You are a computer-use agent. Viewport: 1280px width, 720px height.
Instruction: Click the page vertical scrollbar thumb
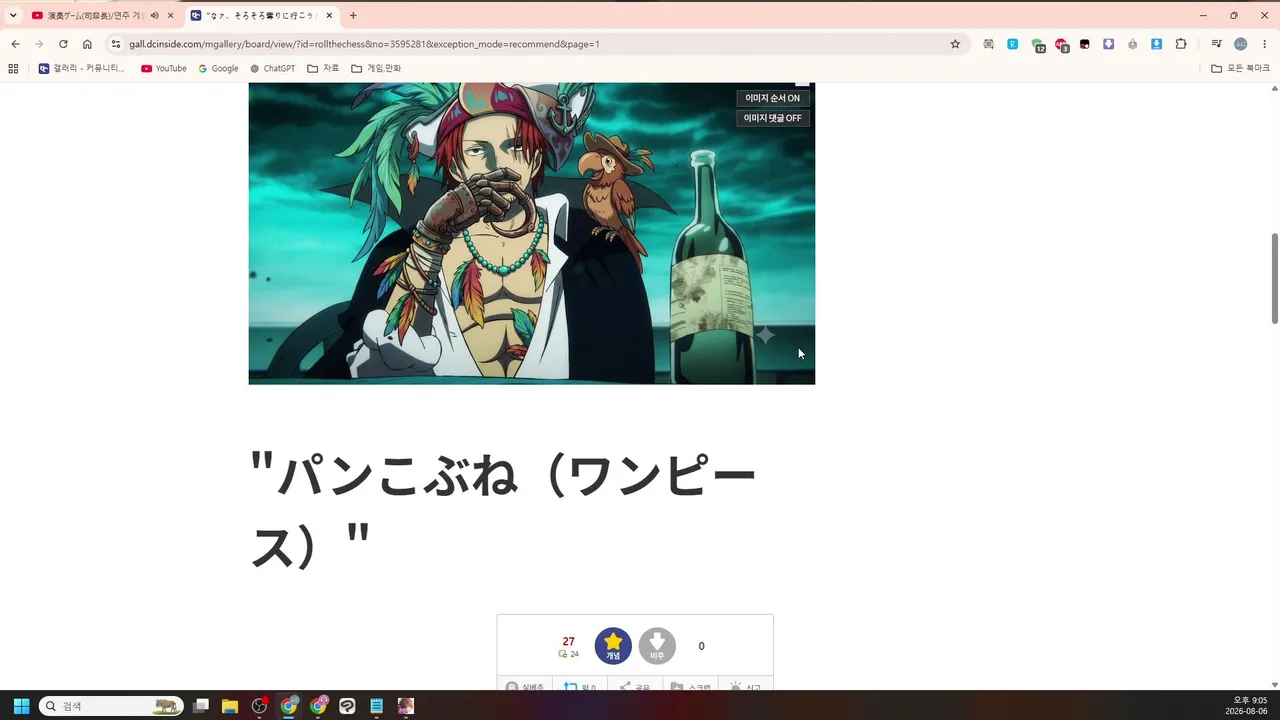pos(1275,278)
